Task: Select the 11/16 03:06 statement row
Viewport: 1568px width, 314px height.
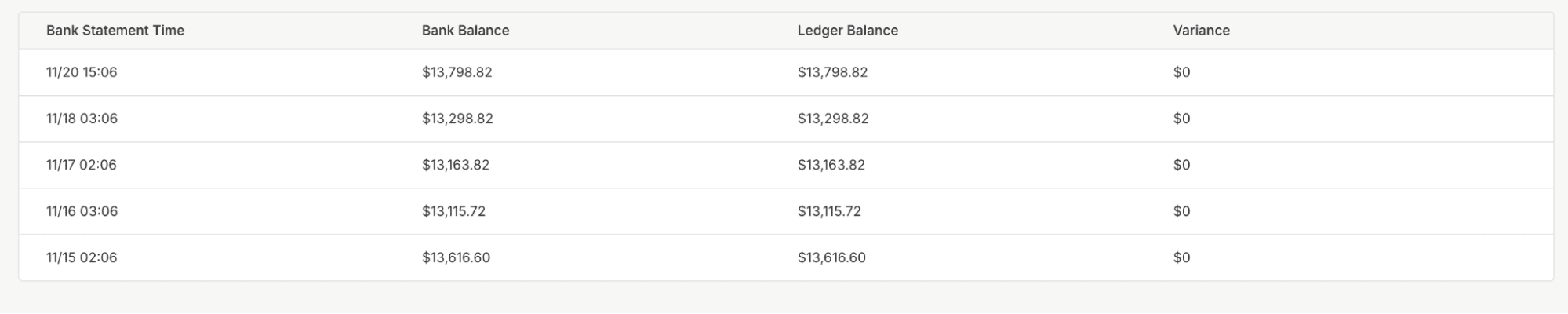Action: tap(82, 211)
